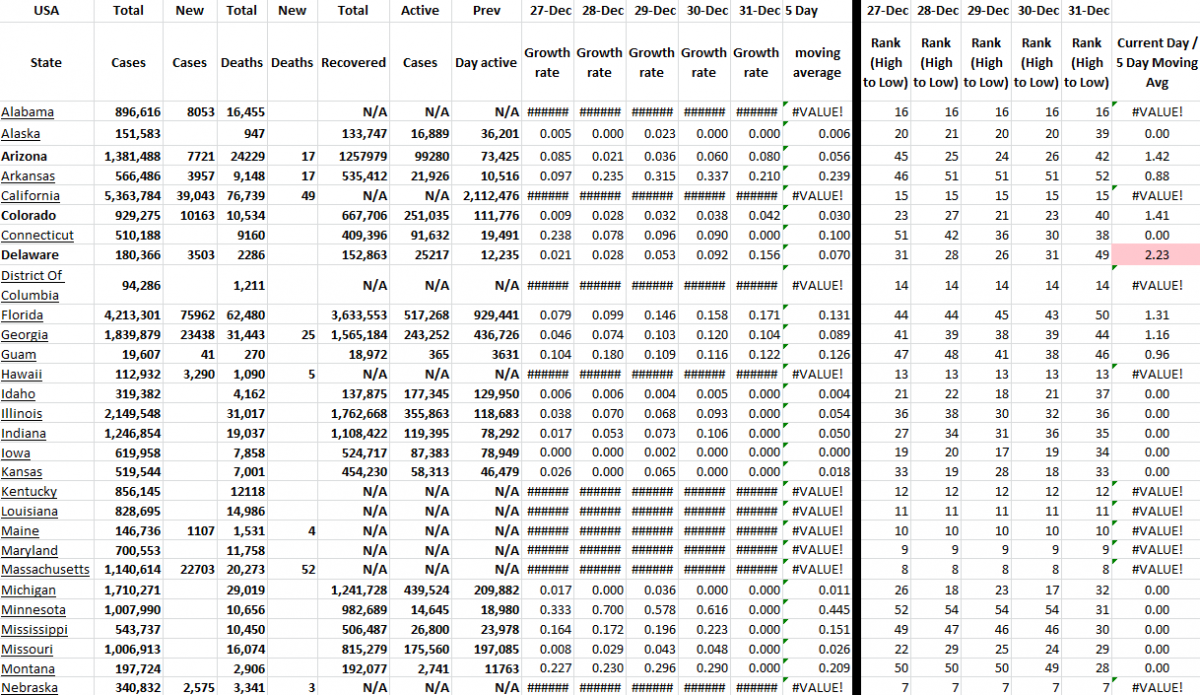Screen dimensions: 1200x695
Task: Open the California state link
Action: click(32, 195)
